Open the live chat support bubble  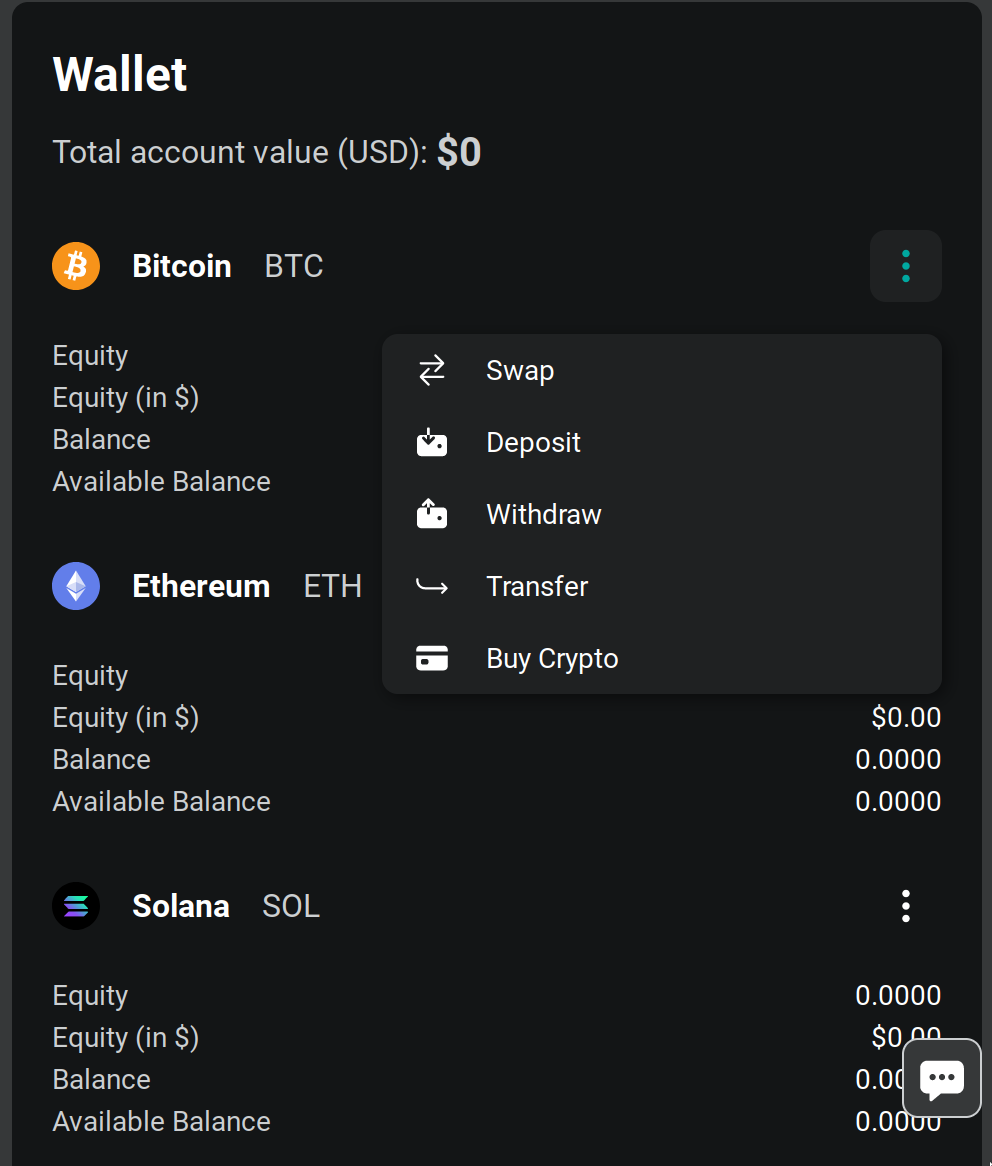941,1078
